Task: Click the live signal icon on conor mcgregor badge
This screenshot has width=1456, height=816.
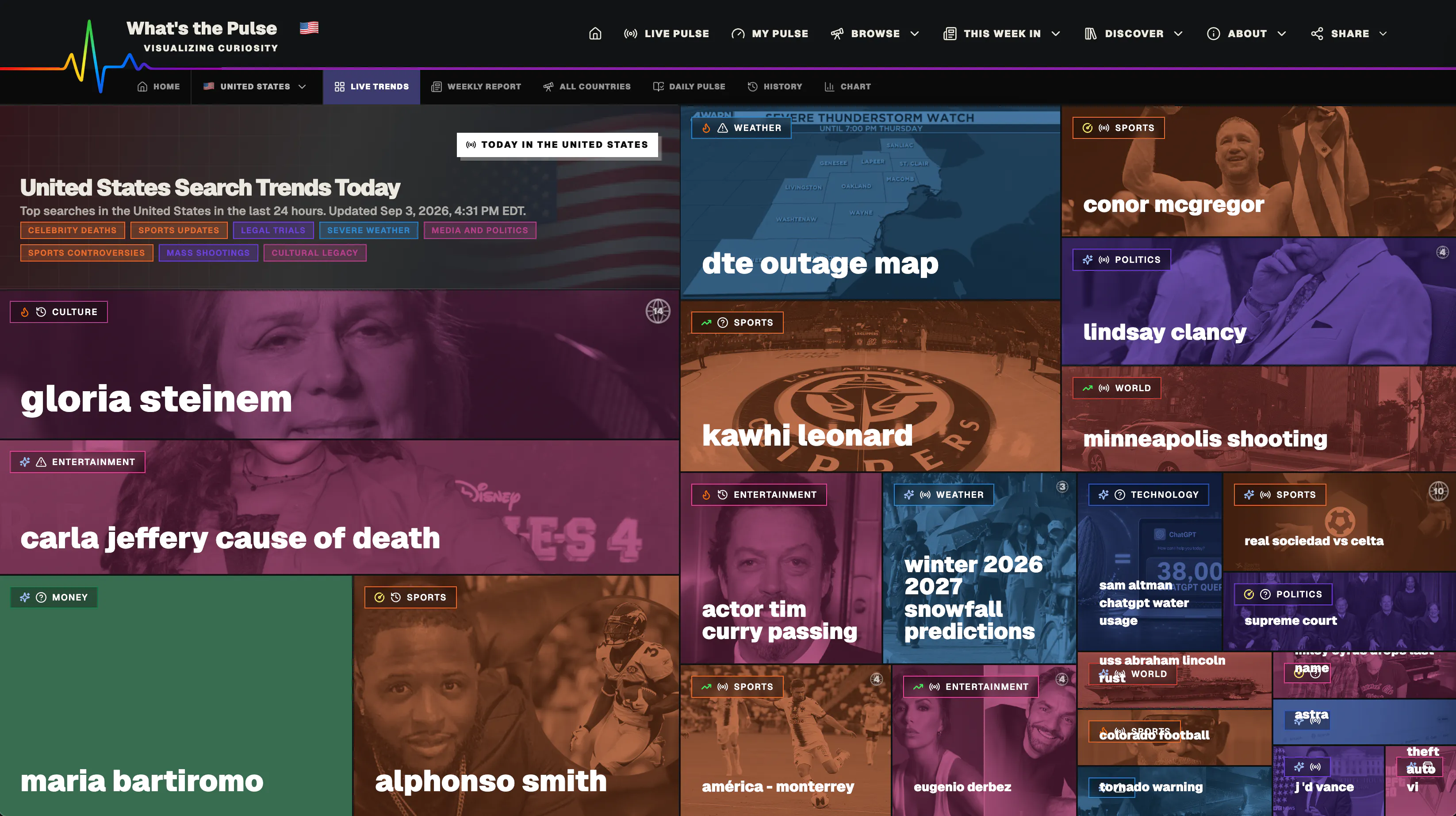Action: (1104, 128)
